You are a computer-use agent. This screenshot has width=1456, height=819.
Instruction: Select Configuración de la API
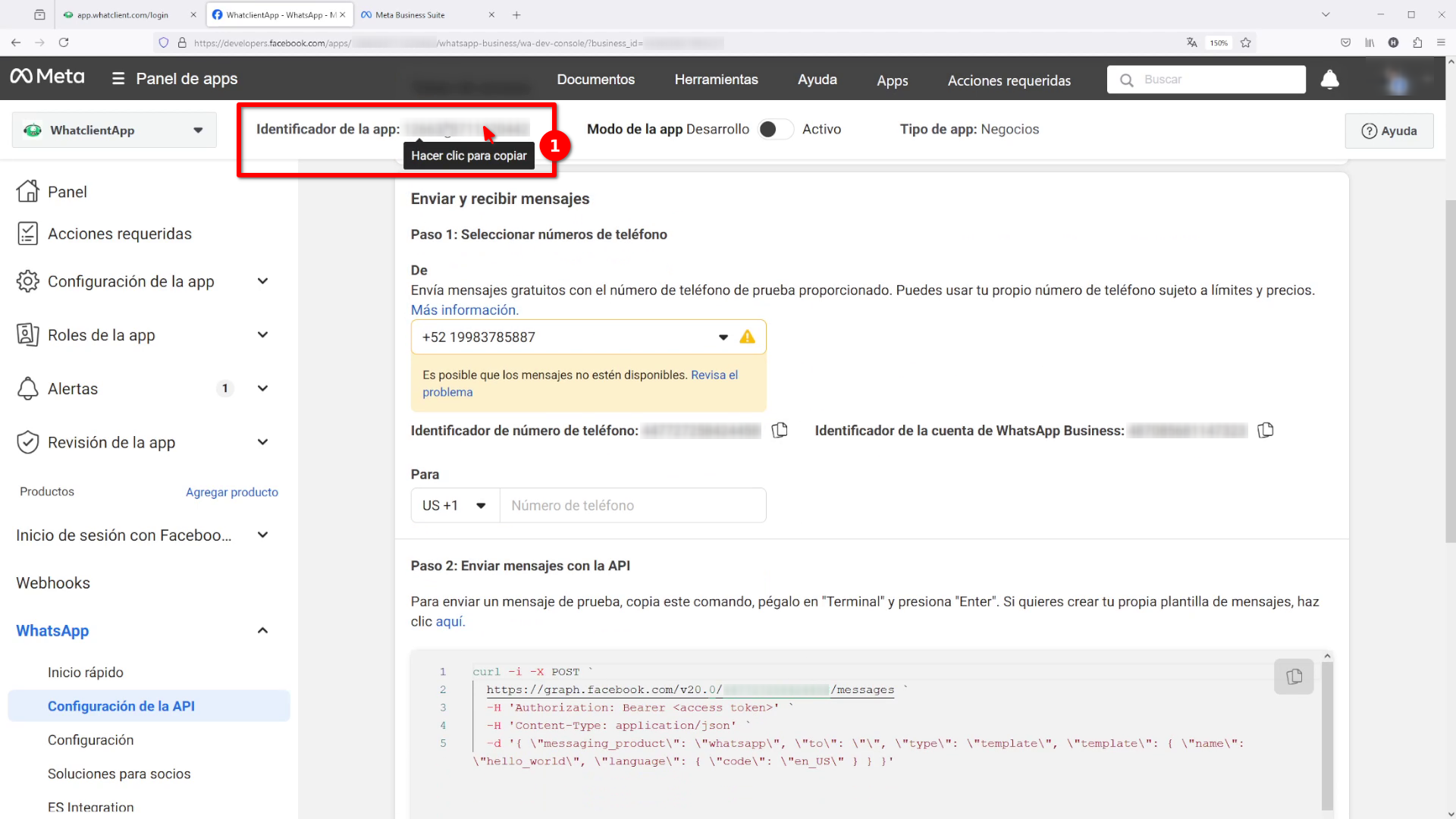point(149,706)
